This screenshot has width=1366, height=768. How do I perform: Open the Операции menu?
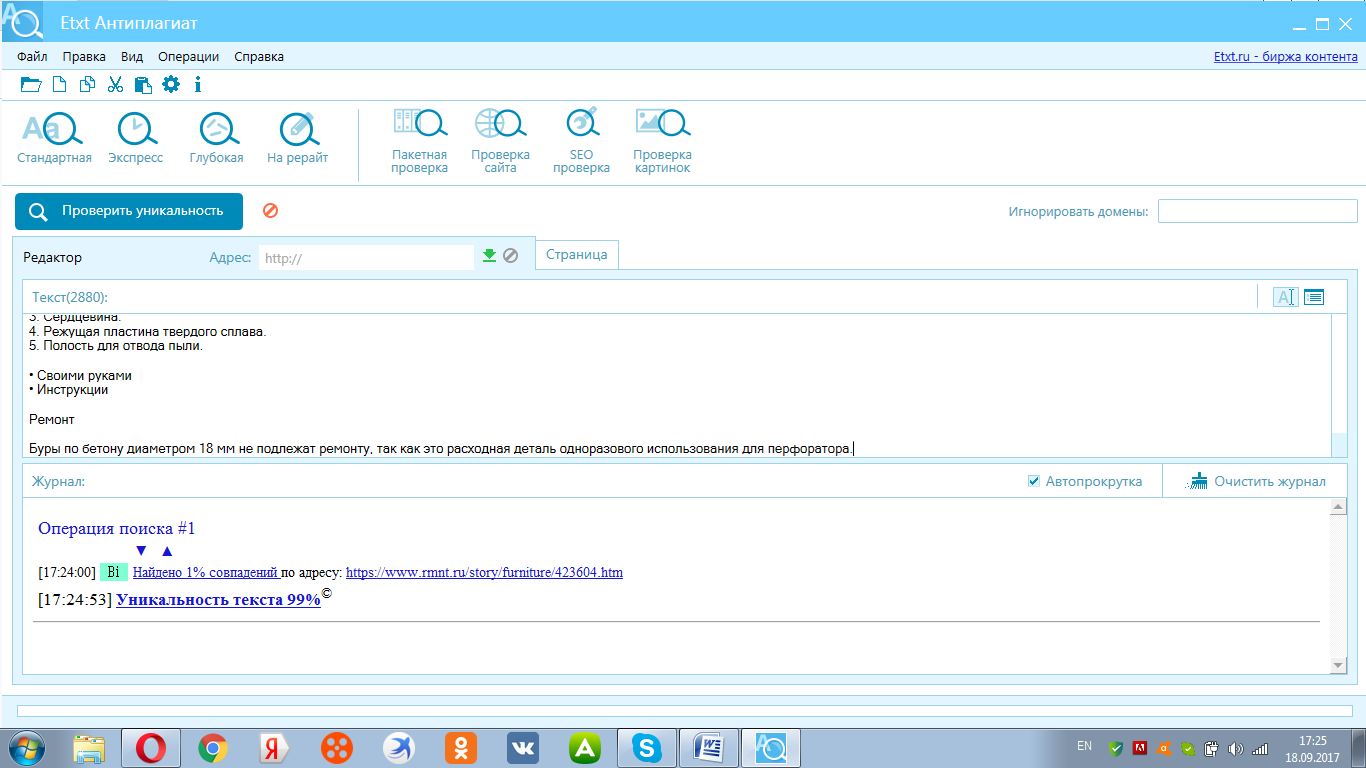pos(188,57)
